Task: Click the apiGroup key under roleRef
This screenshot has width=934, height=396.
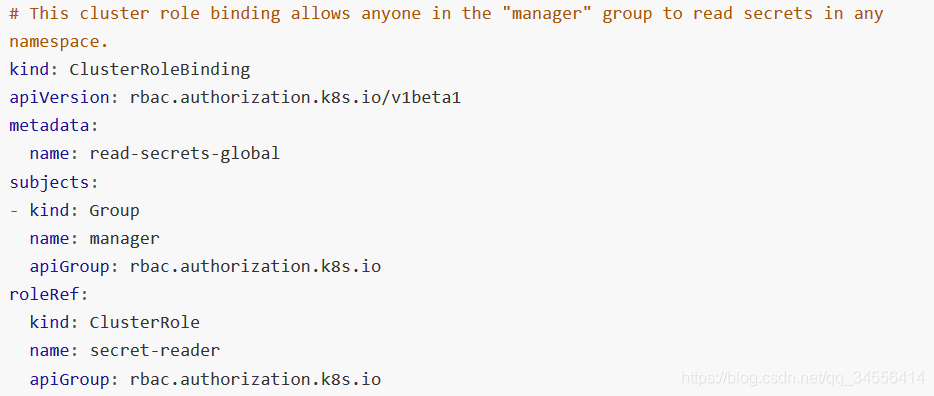Action: click(x=69, y=379)
